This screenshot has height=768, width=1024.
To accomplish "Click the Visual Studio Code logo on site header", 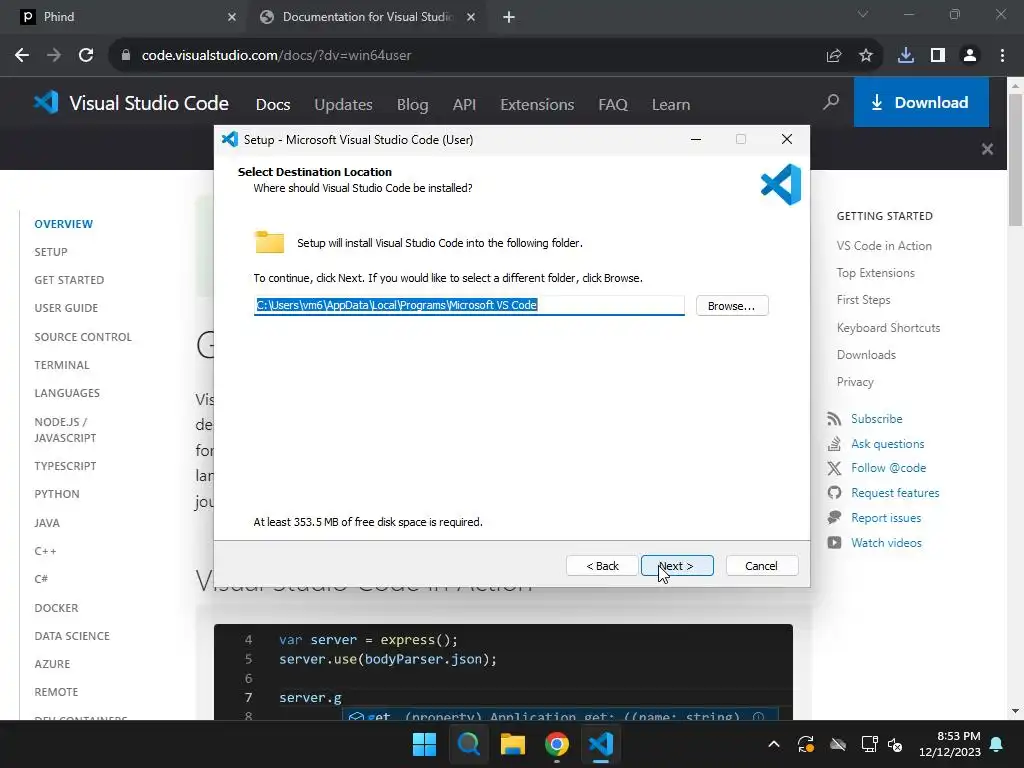I will 131,103.
